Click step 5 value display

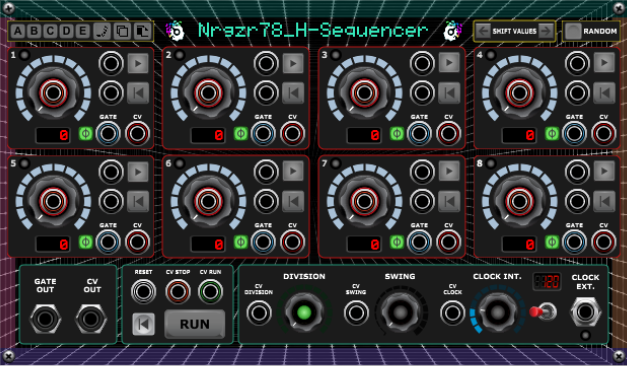pos(53,244)
